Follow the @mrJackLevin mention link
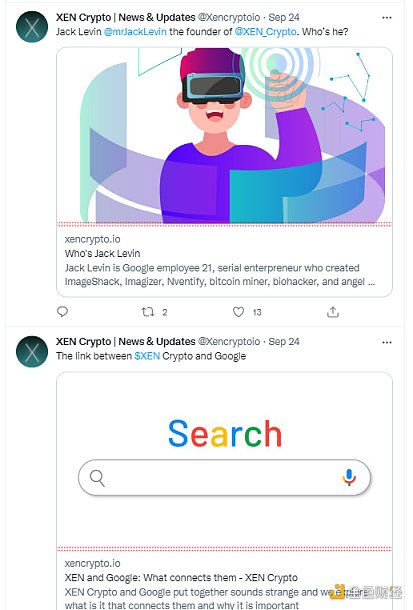 (135, 32)
